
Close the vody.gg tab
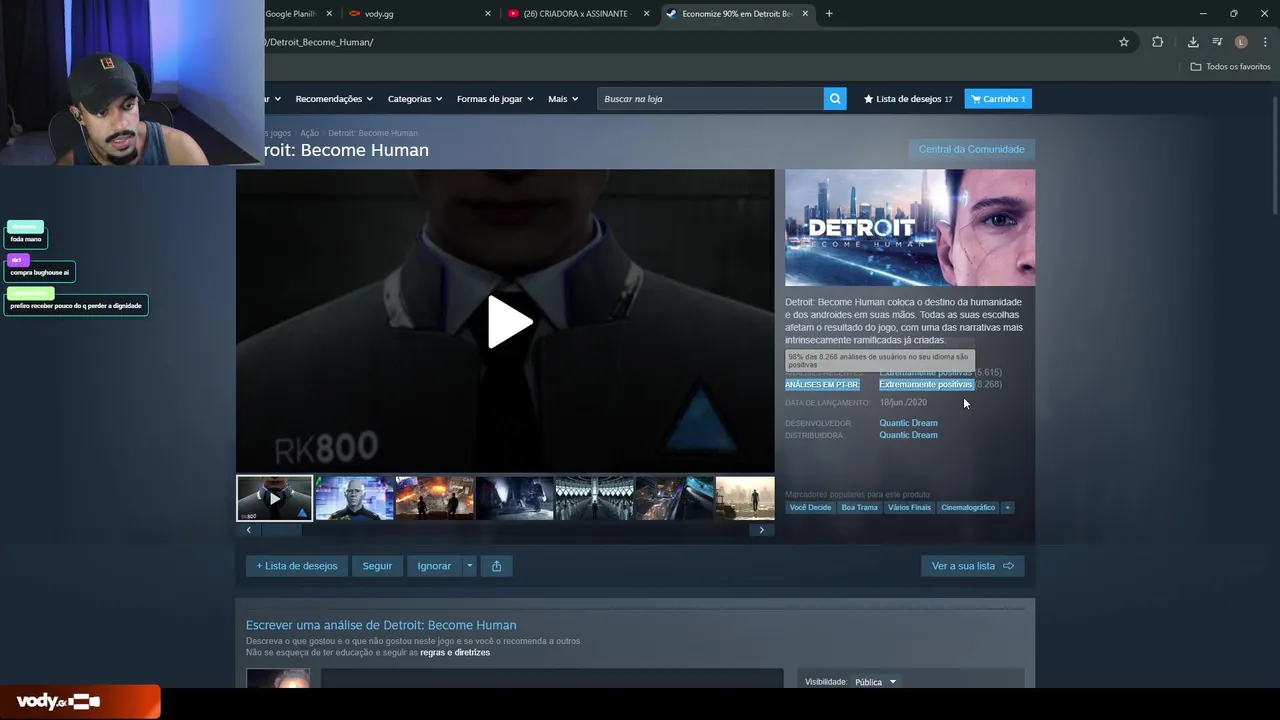(x=488, y=14)
